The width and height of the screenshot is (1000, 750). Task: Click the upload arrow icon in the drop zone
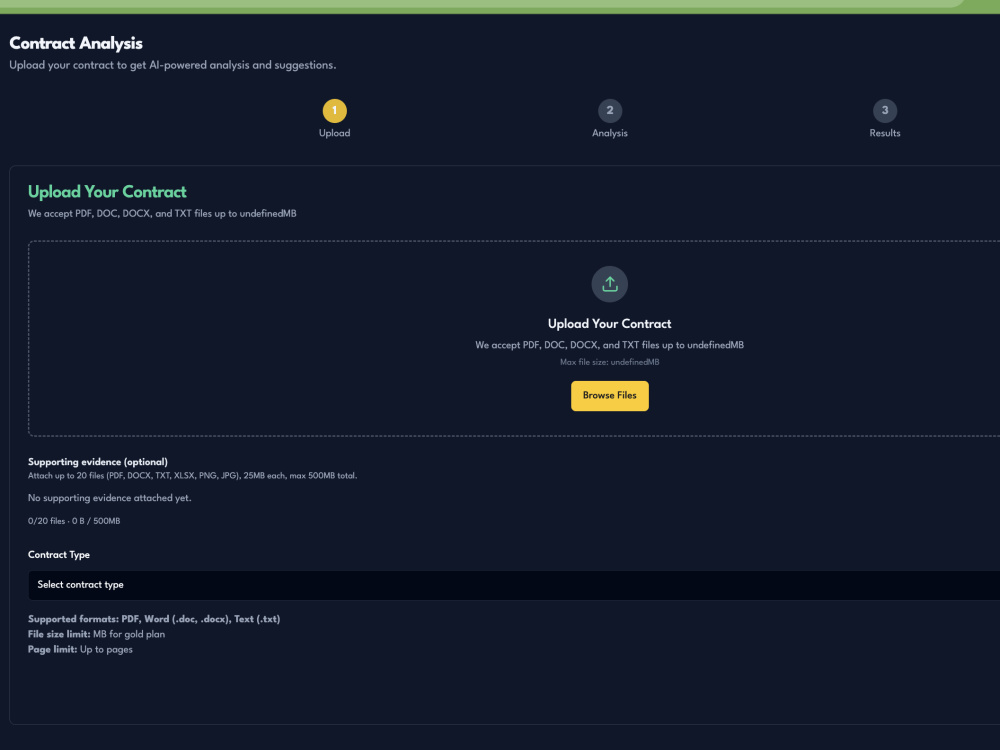pyautogui.click(x=610, y=284)
